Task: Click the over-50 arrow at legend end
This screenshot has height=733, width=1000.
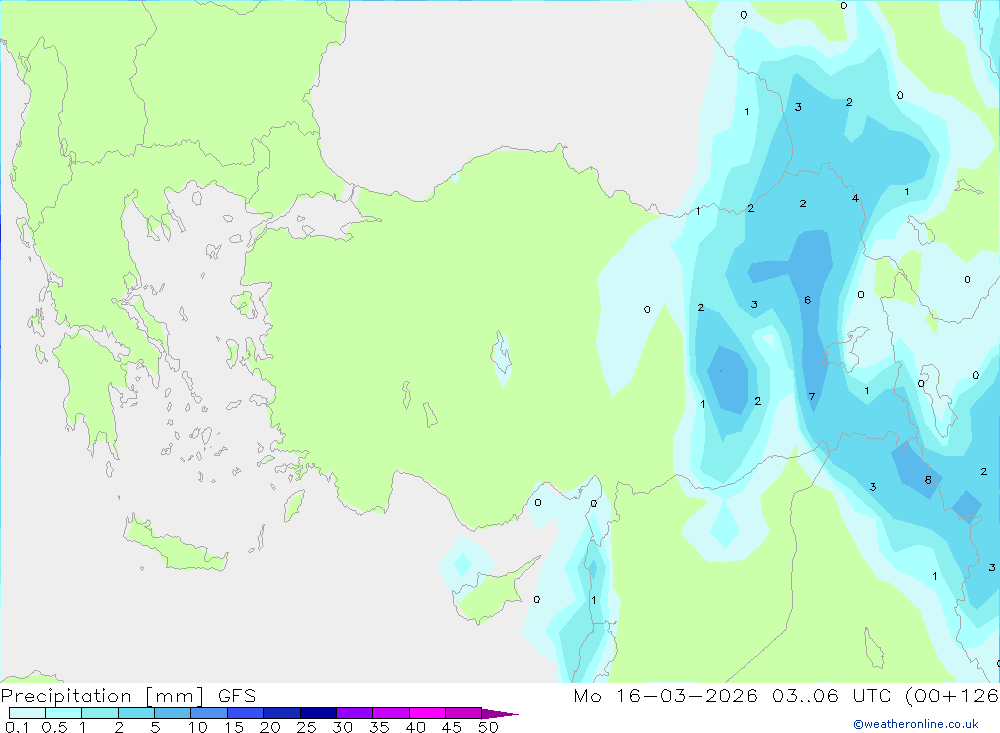Action: point(500,713)
